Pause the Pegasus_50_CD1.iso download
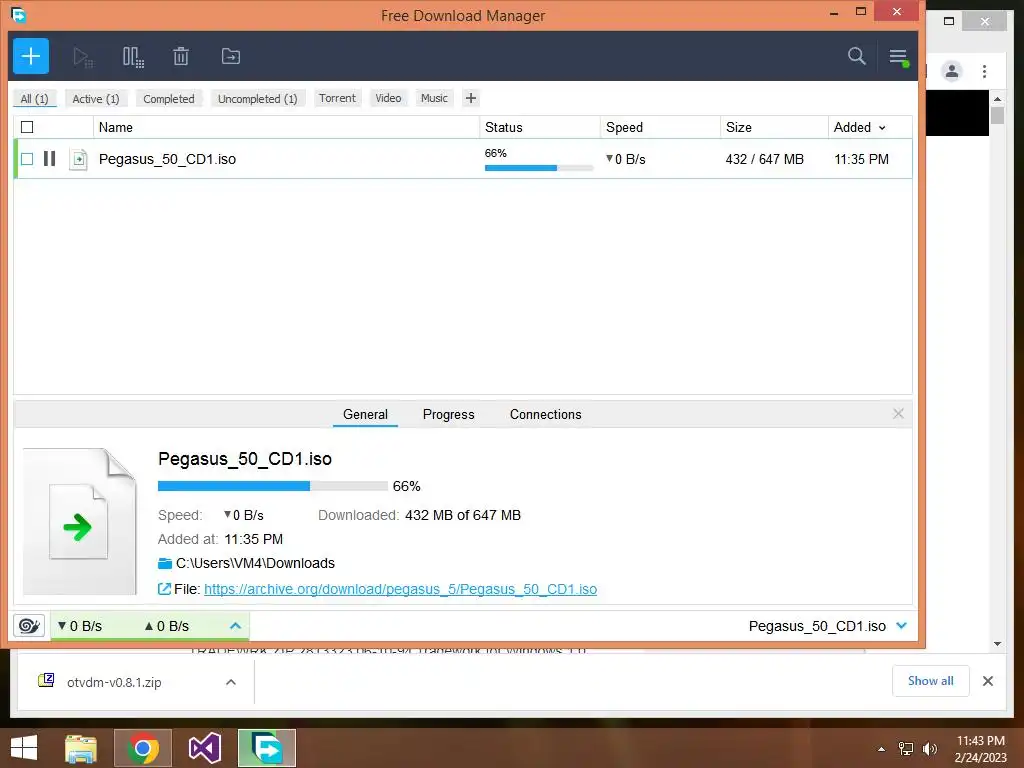This screenshot has height=768, width=1024. click(50, 159)
